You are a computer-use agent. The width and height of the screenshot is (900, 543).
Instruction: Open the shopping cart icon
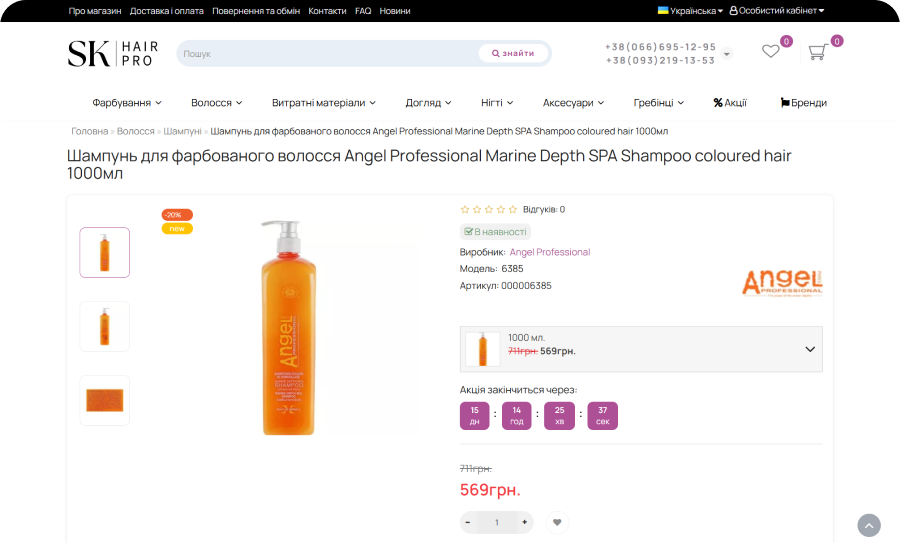coord(817,52)
